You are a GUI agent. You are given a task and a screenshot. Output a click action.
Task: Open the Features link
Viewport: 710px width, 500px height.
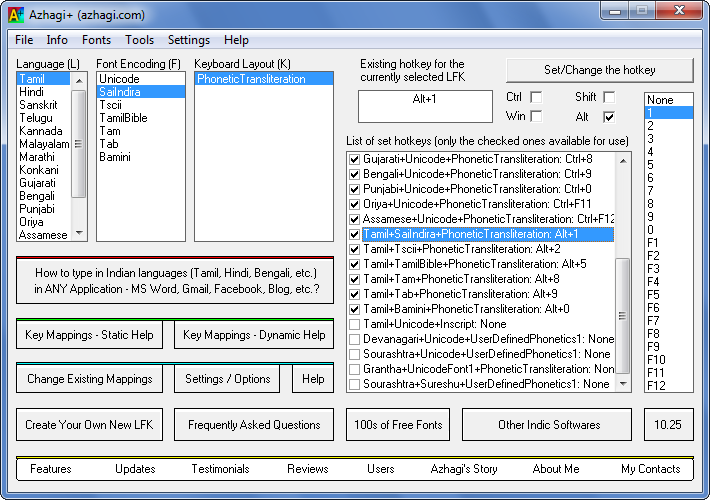[51, 469]
